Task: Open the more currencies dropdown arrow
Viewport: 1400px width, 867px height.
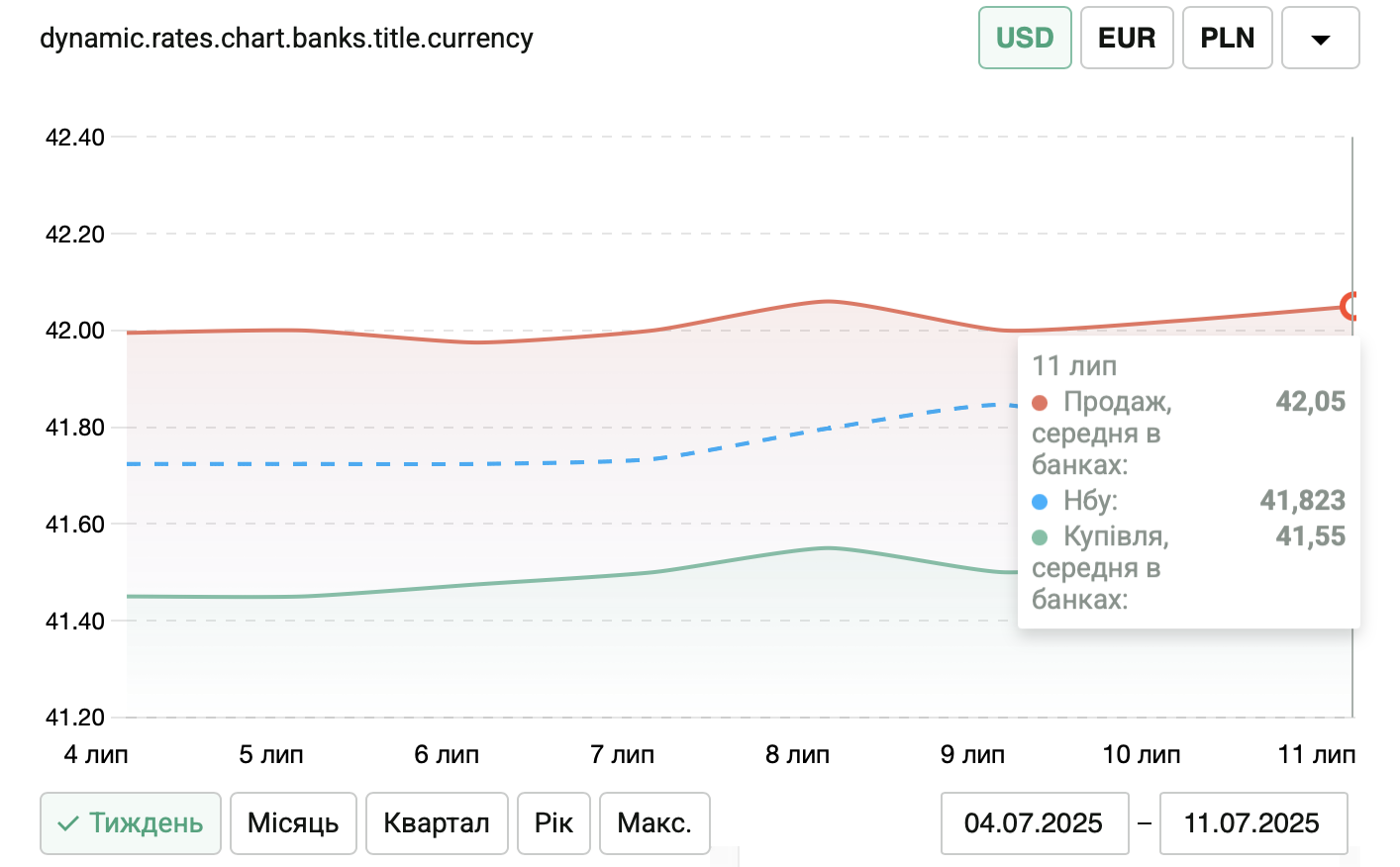Action: tap(1320, 39)
